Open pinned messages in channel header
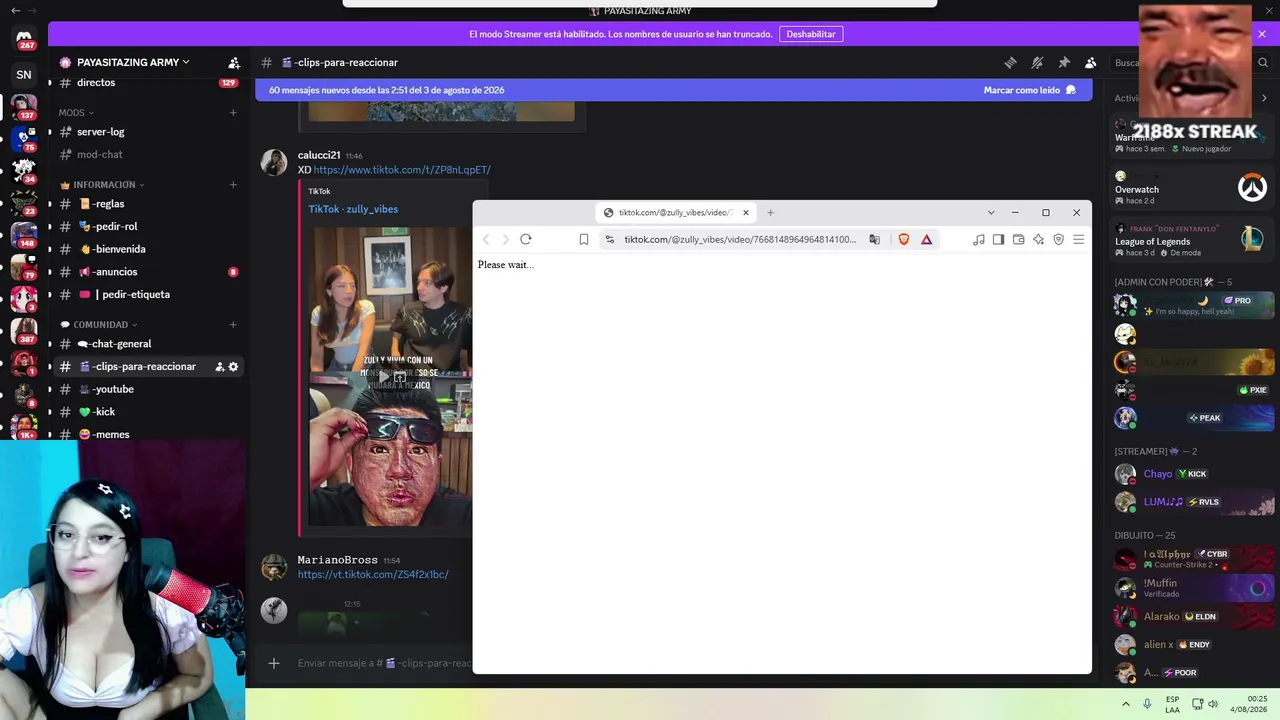Screen dimensions: 1280x720 click(x=1064, y=62)
